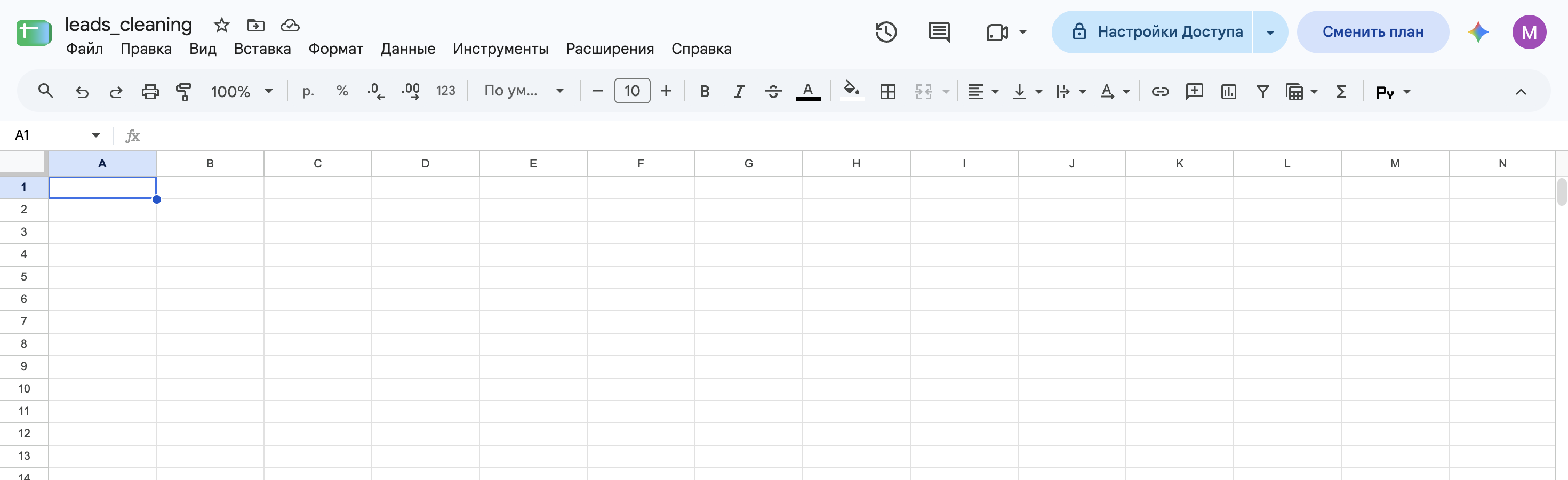This screenshot has height=480, width=1568.
Task: Open the Данные menu
Action: 408,49
